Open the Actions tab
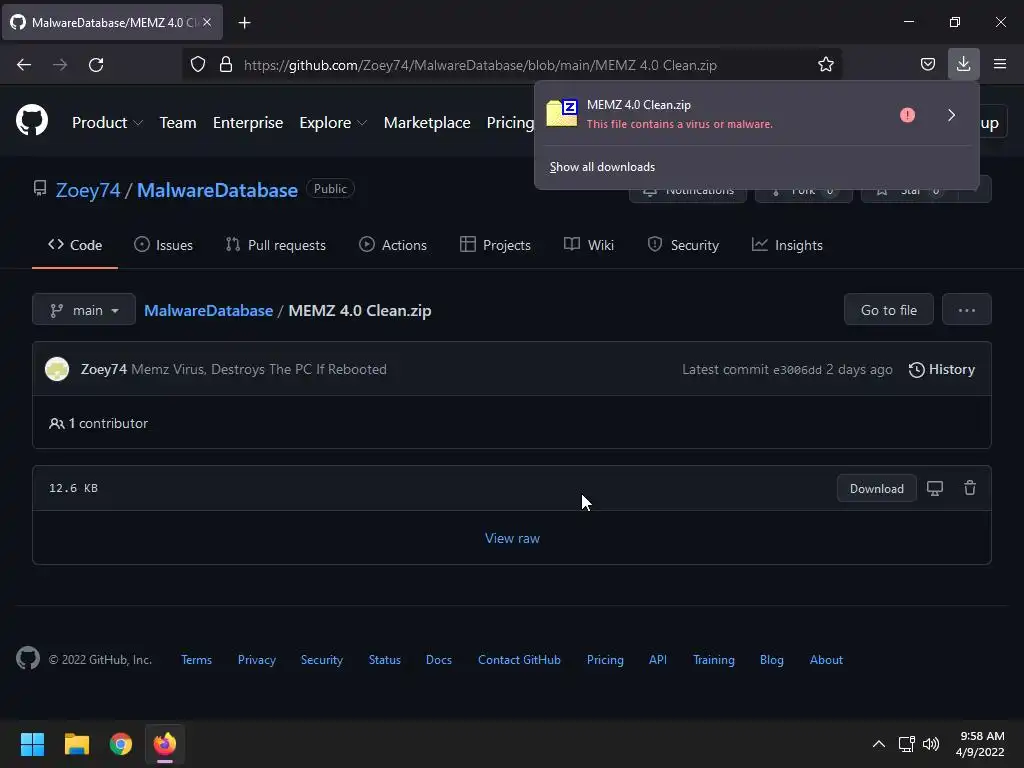 tap(393, 245)
